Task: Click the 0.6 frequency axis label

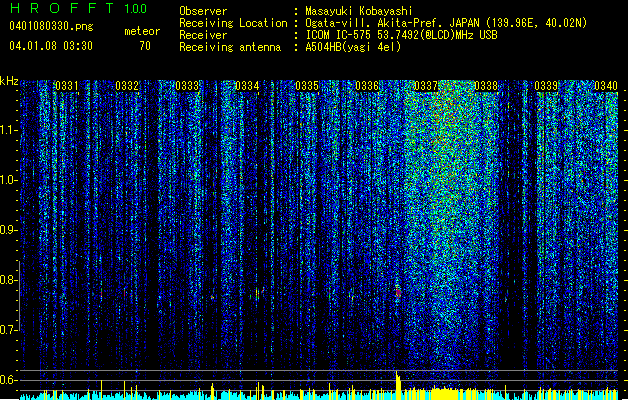Action: [x=8, y=380]
